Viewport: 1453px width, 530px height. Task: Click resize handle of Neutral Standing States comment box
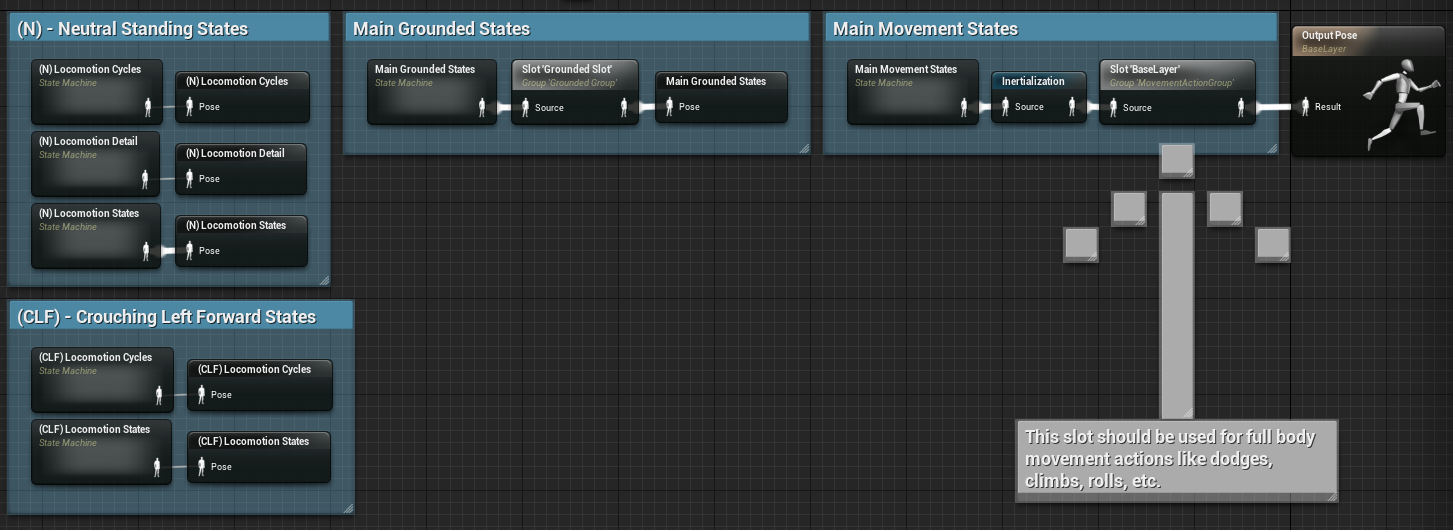click(x=323, y=280)
